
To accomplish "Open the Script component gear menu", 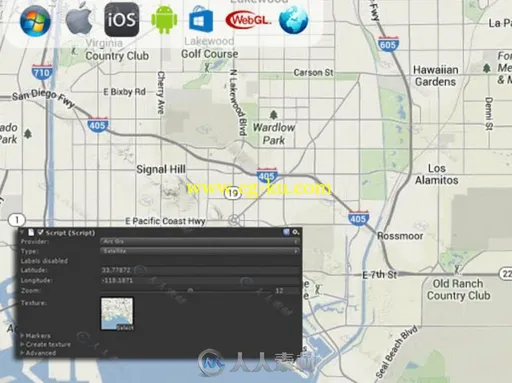I will [296, 232].
